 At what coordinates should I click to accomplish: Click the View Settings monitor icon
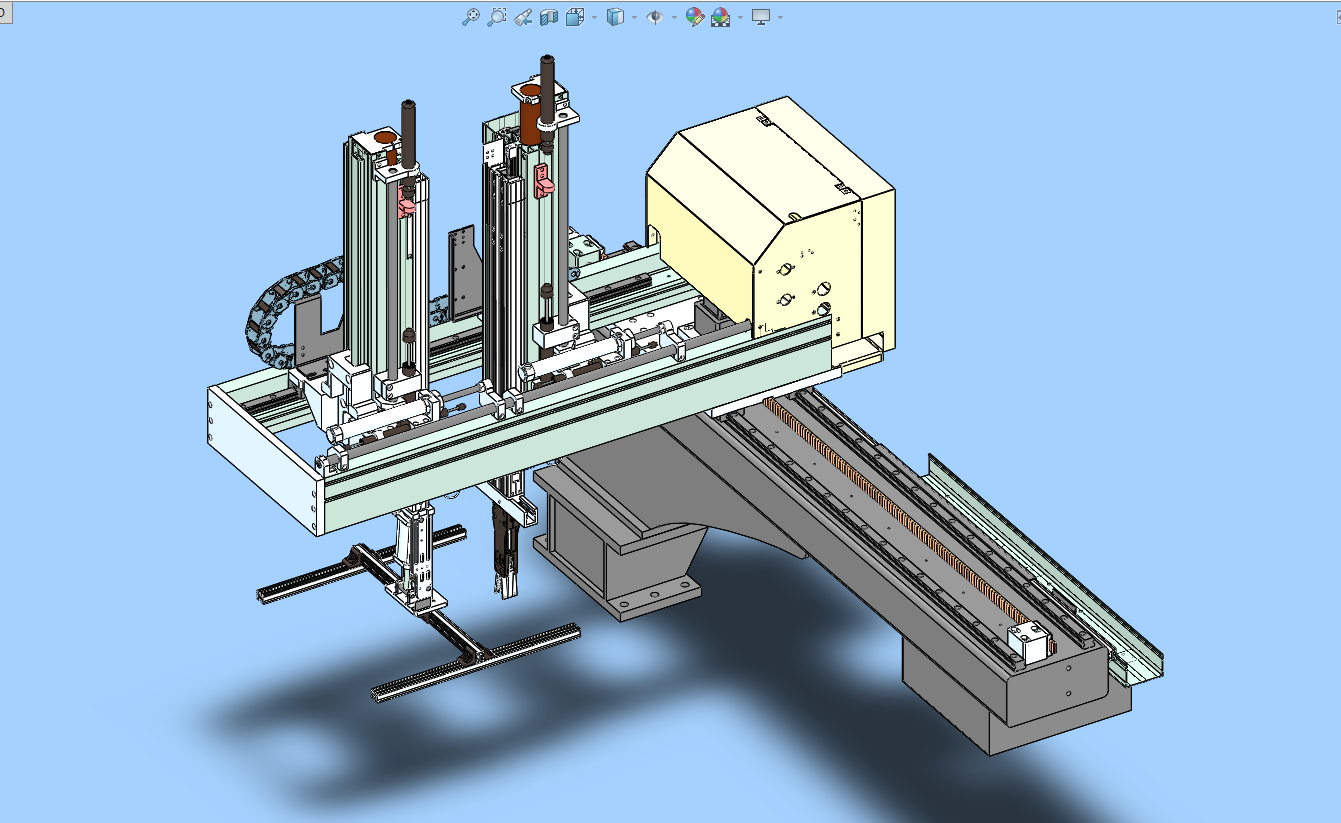point(761,17)
